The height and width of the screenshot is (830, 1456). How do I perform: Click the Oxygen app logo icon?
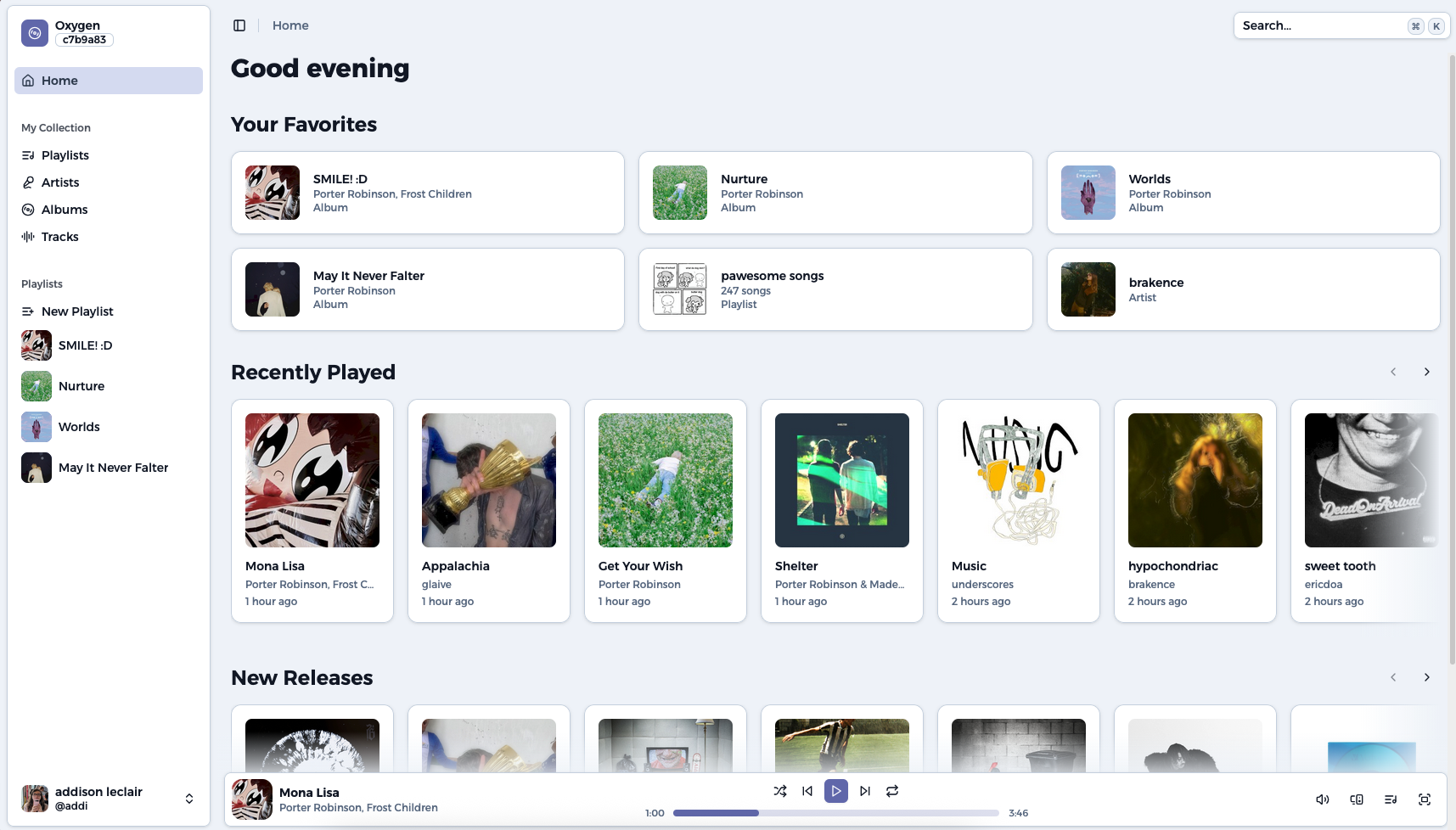point(35,33)
